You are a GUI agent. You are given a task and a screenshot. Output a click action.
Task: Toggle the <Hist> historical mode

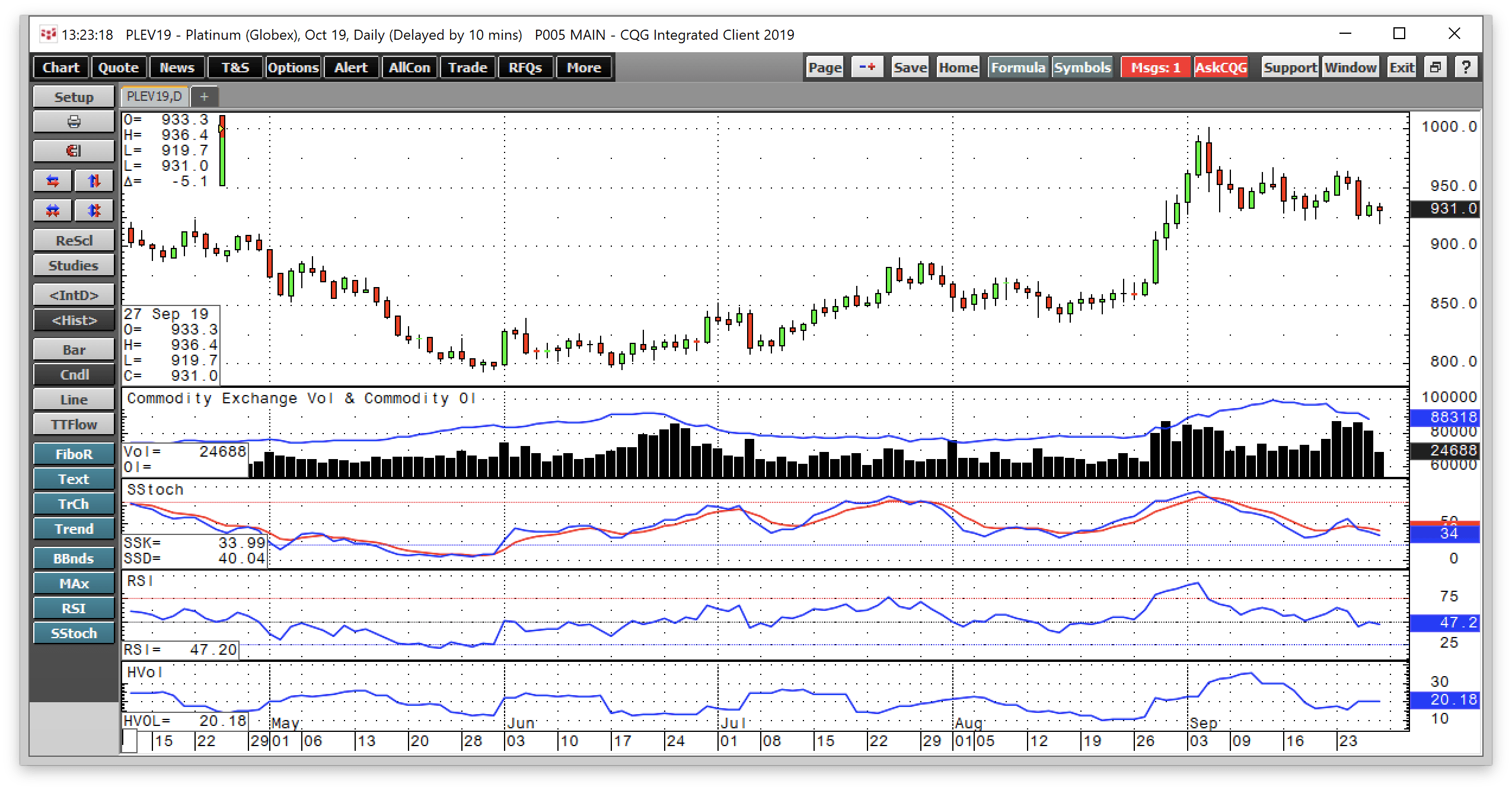click(74, 320)
